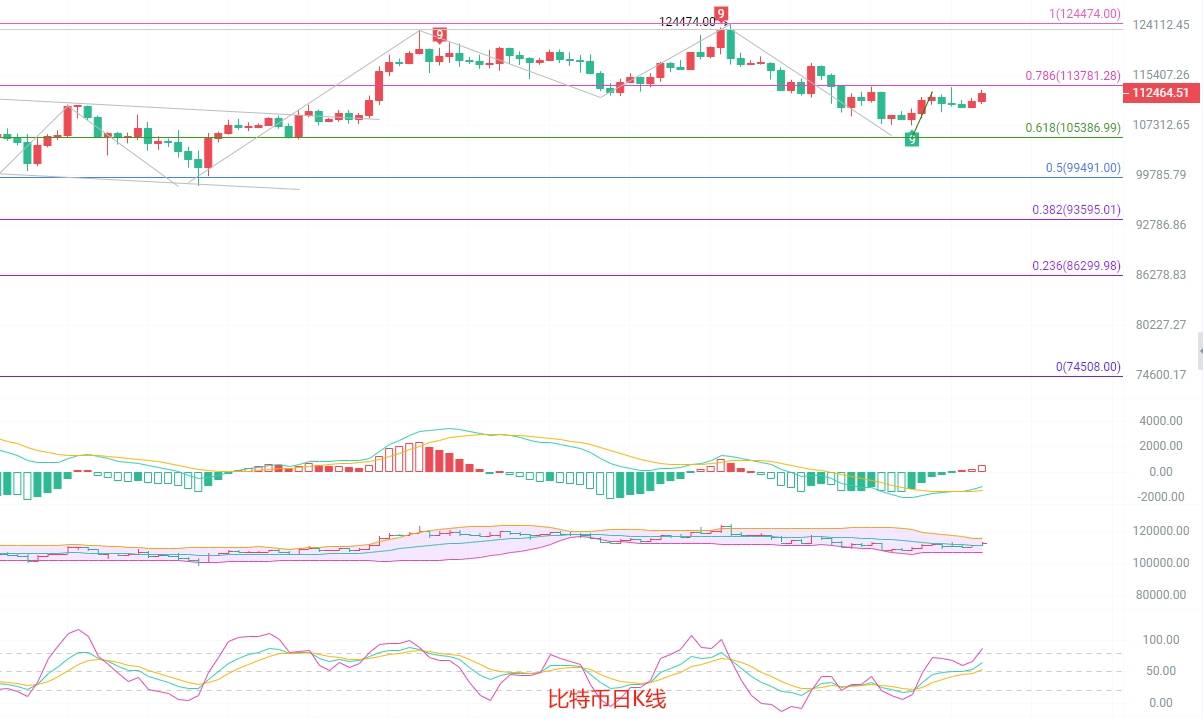Click the latest red candlestick on chart
The height and width of the screenshot is (719, 1203).
(982, 97)
